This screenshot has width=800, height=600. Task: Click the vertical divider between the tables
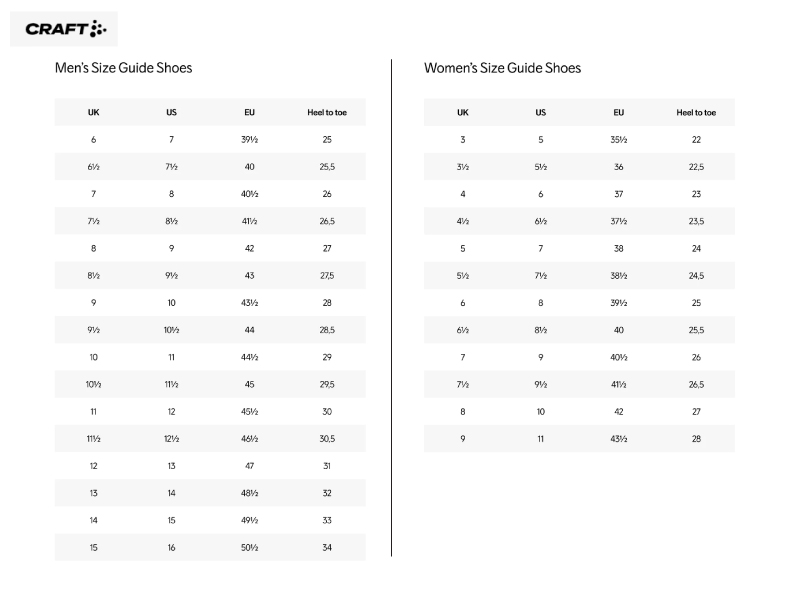[x=391, y=300]
